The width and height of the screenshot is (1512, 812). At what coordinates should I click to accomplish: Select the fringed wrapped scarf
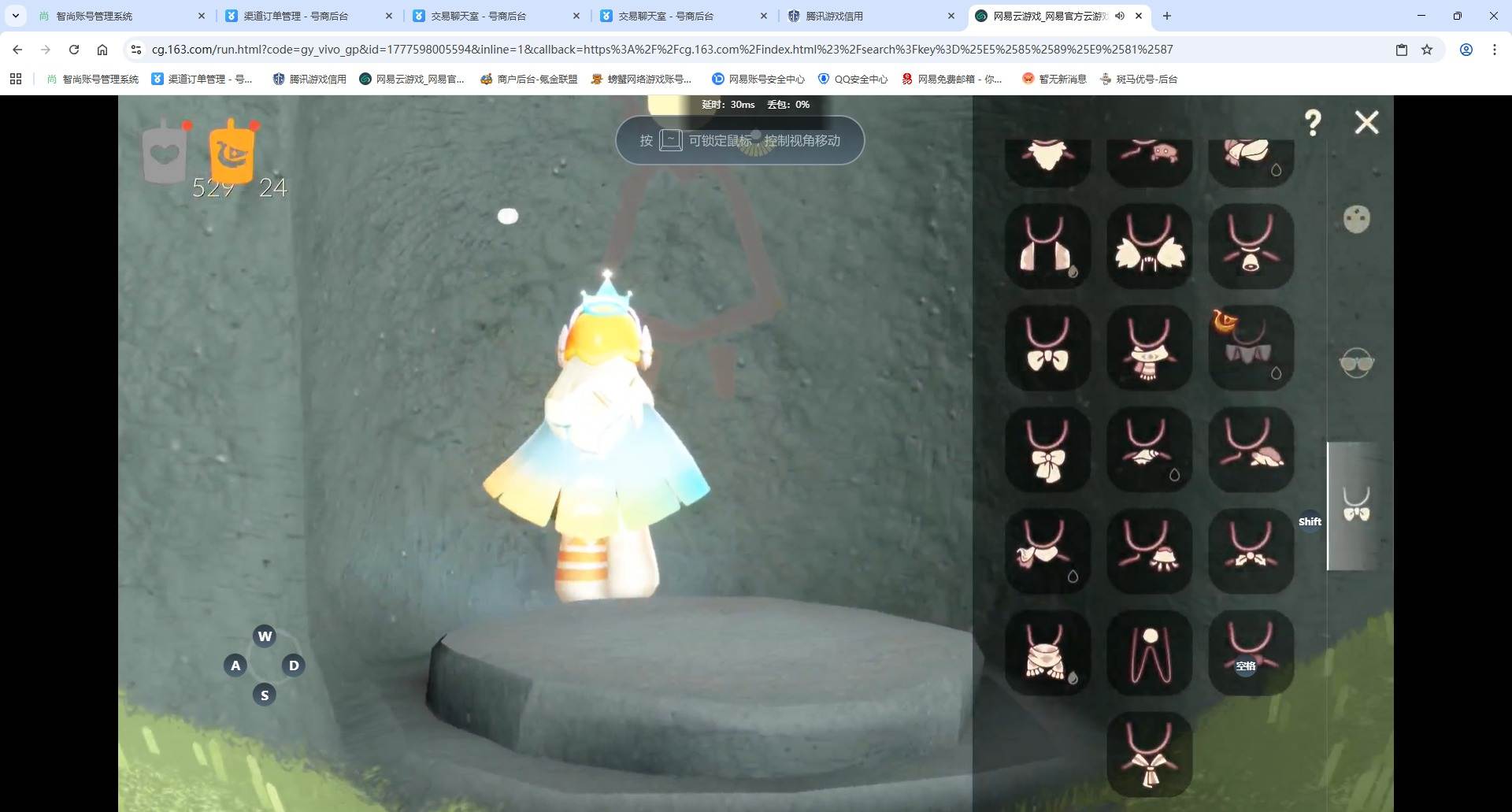click(1047, 653)
